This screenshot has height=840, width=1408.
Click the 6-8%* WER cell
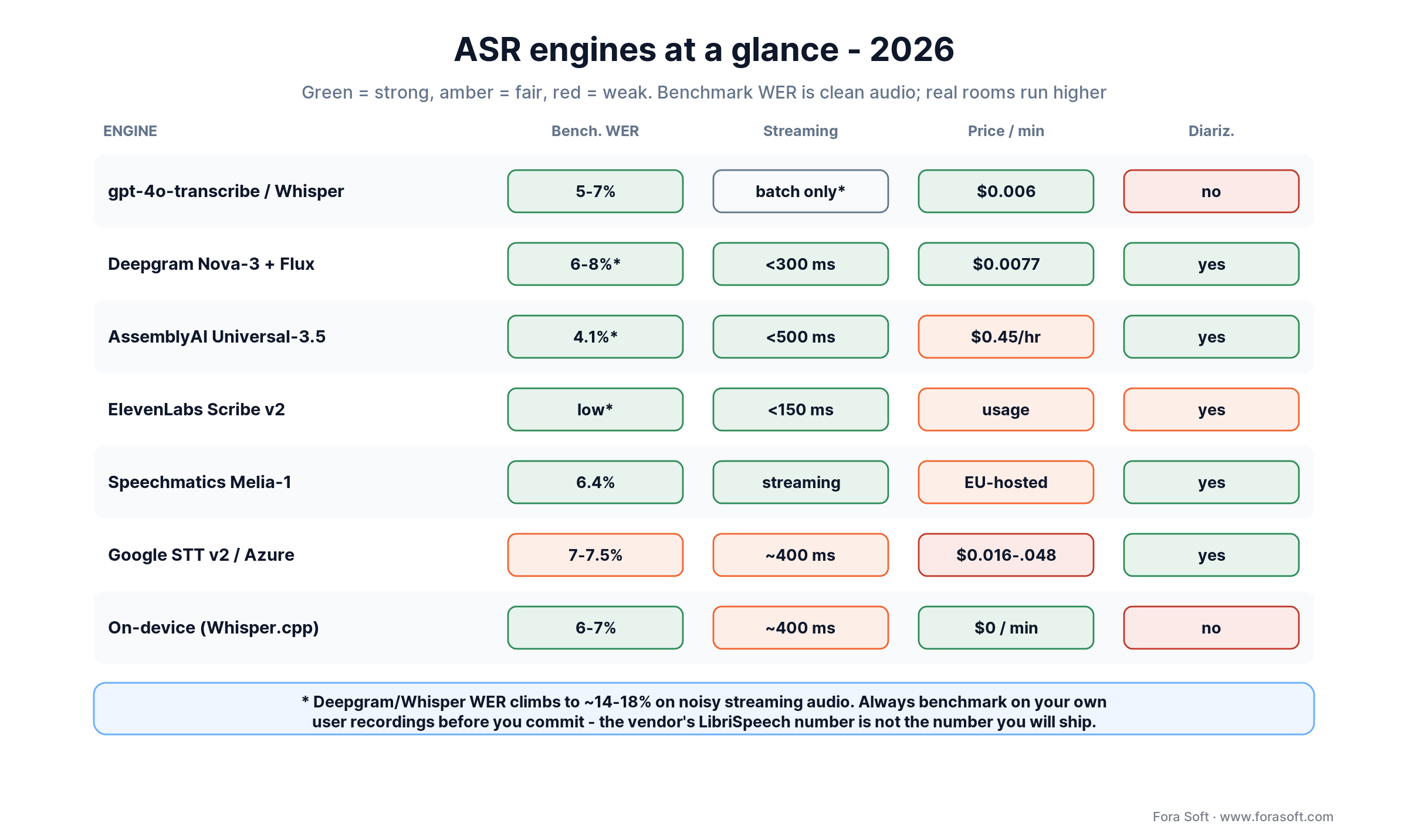(x=595, y=264)
